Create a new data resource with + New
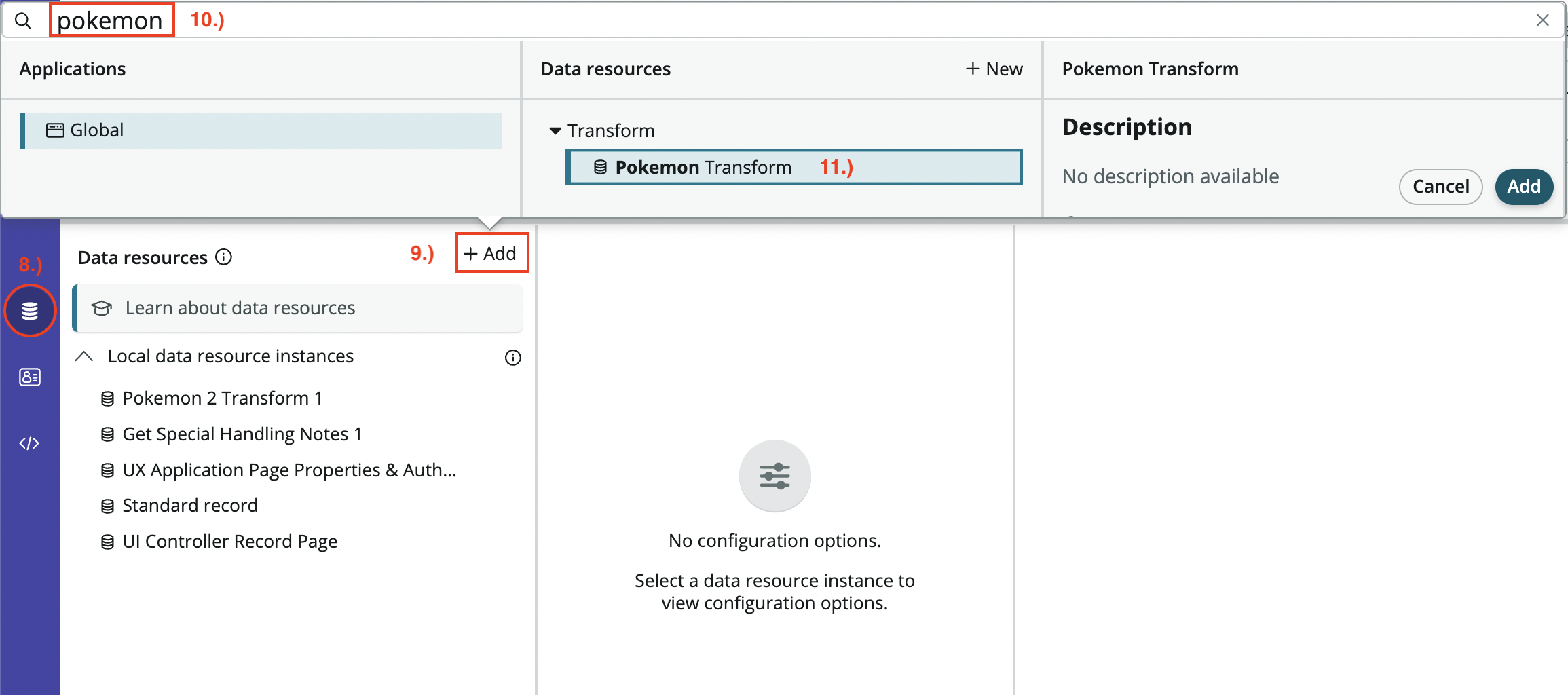This screenshot has height=695, width=1568. point(994,69)
